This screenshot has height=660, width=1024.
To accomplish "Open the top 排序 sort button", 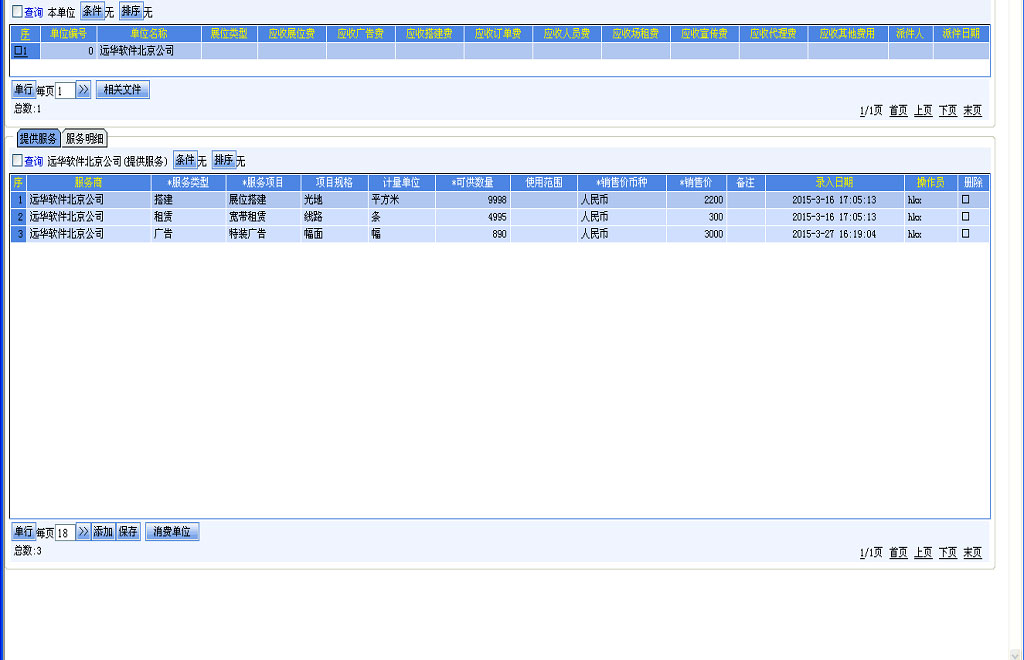I will (131, 11).
